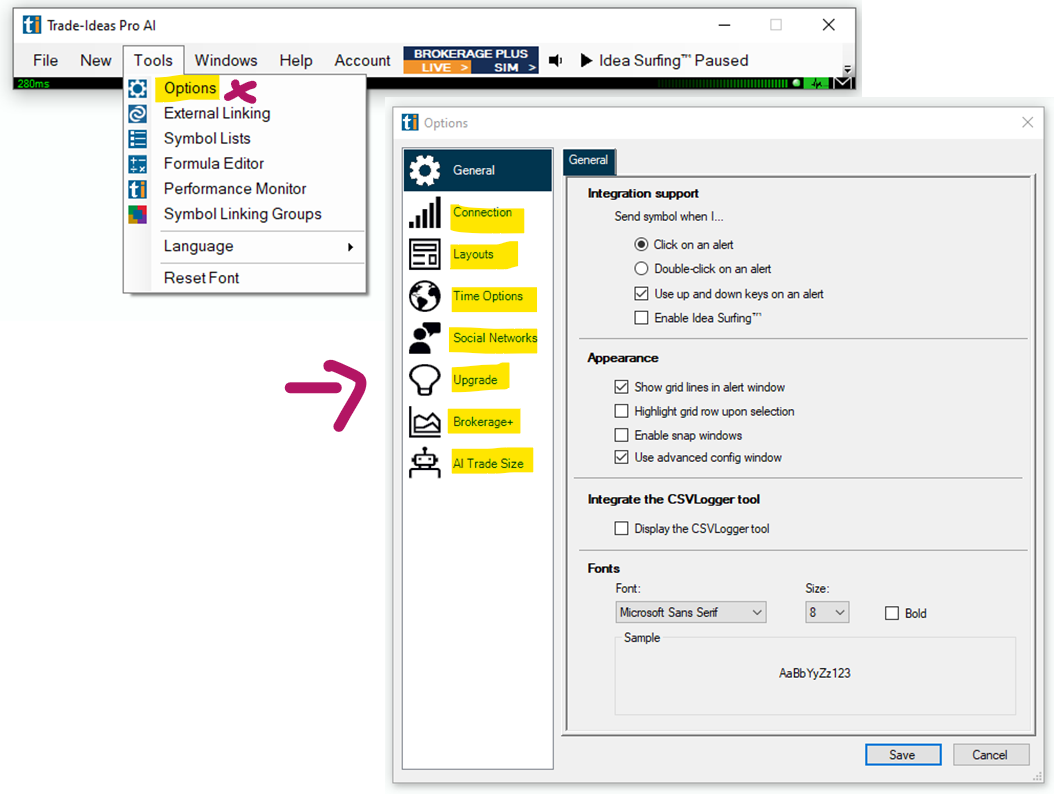
Task: Click the 280ms latency indicator
Action: (33, 84)
